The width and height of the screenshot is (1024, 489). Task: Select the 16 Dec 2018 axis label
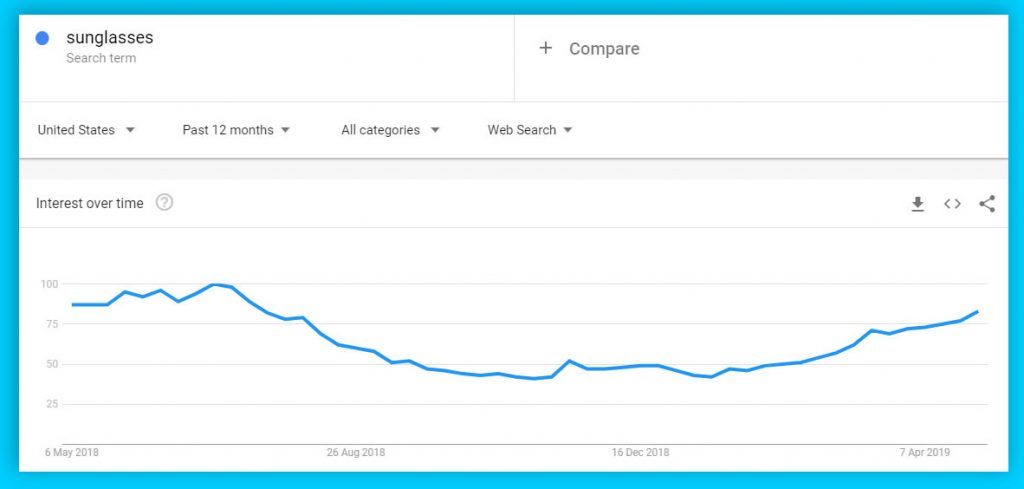(640, 452)
